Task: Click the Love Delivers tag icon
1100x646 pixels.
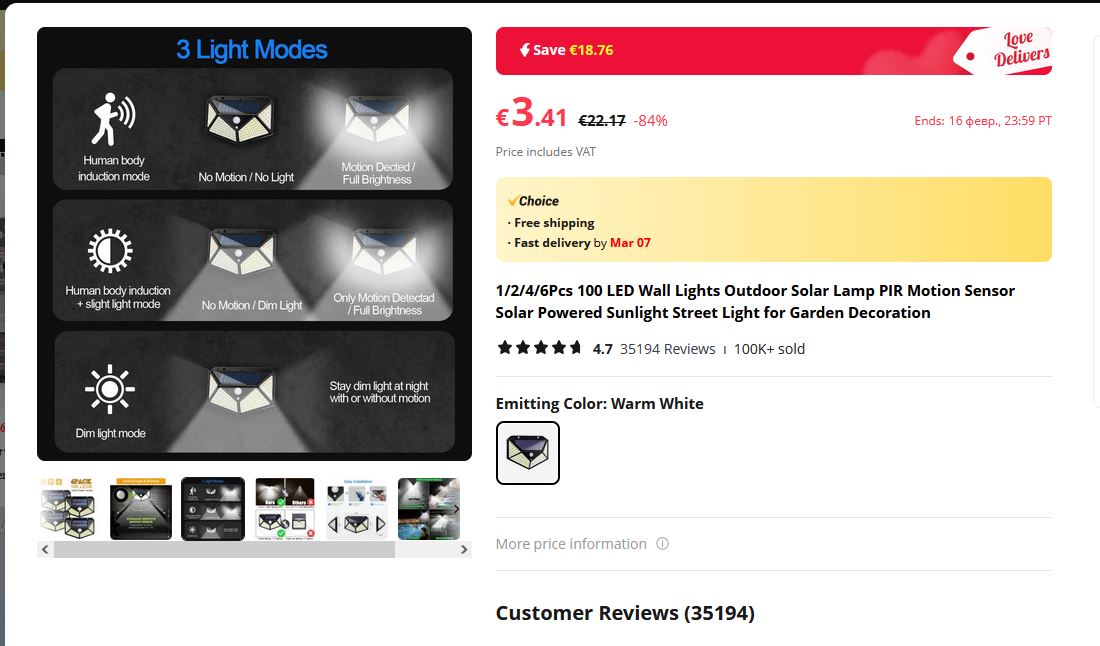Action: pyautogui.click(x=1002, y=51)
